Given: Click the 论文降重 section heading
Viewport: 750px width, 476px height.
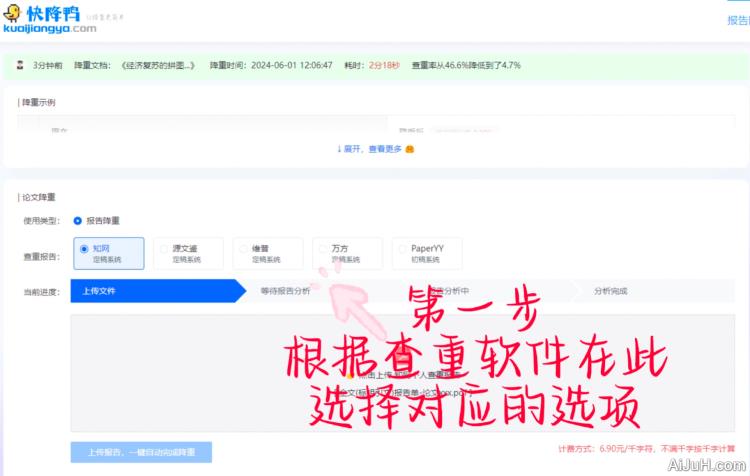Looking at the screenshot, I should point(39,197).
